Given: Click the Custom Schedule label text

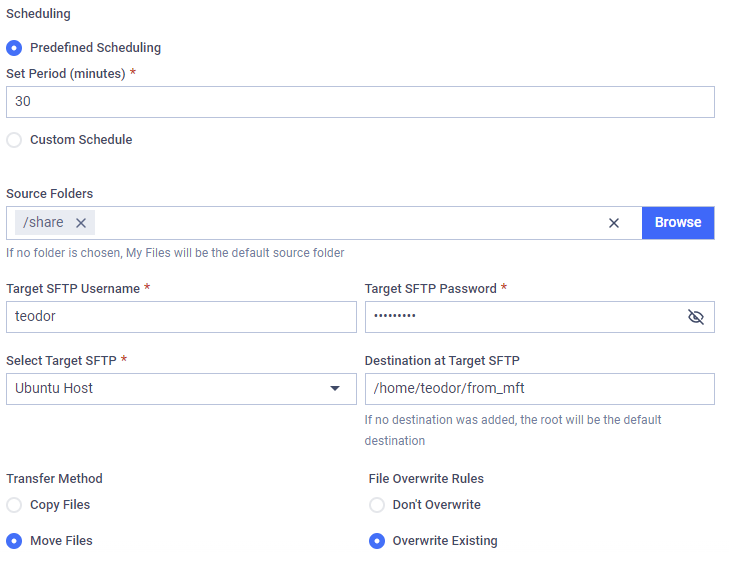Looking at the screenshot, I should (81, 139).
